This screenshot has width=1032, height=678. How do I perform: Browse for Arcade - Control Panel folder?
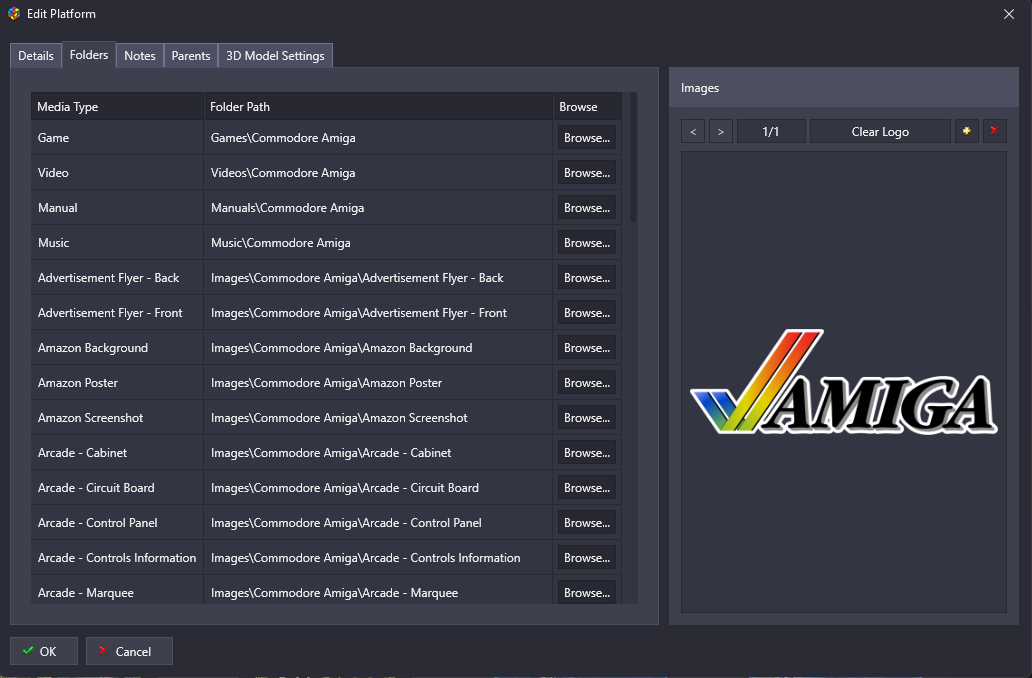pyautogui.click(x=586, y=523)
